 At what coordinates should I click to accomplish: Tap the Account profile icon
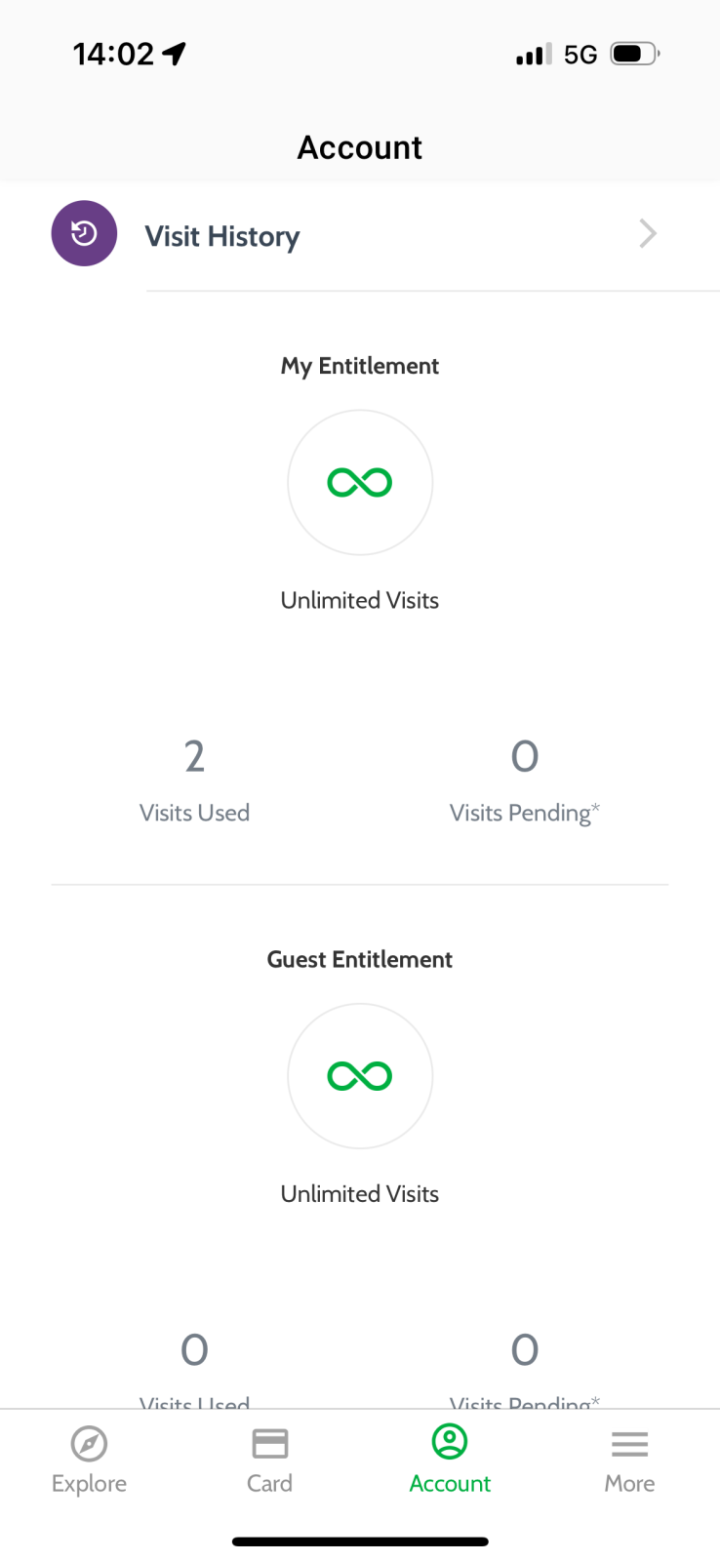coord(450,1442)
